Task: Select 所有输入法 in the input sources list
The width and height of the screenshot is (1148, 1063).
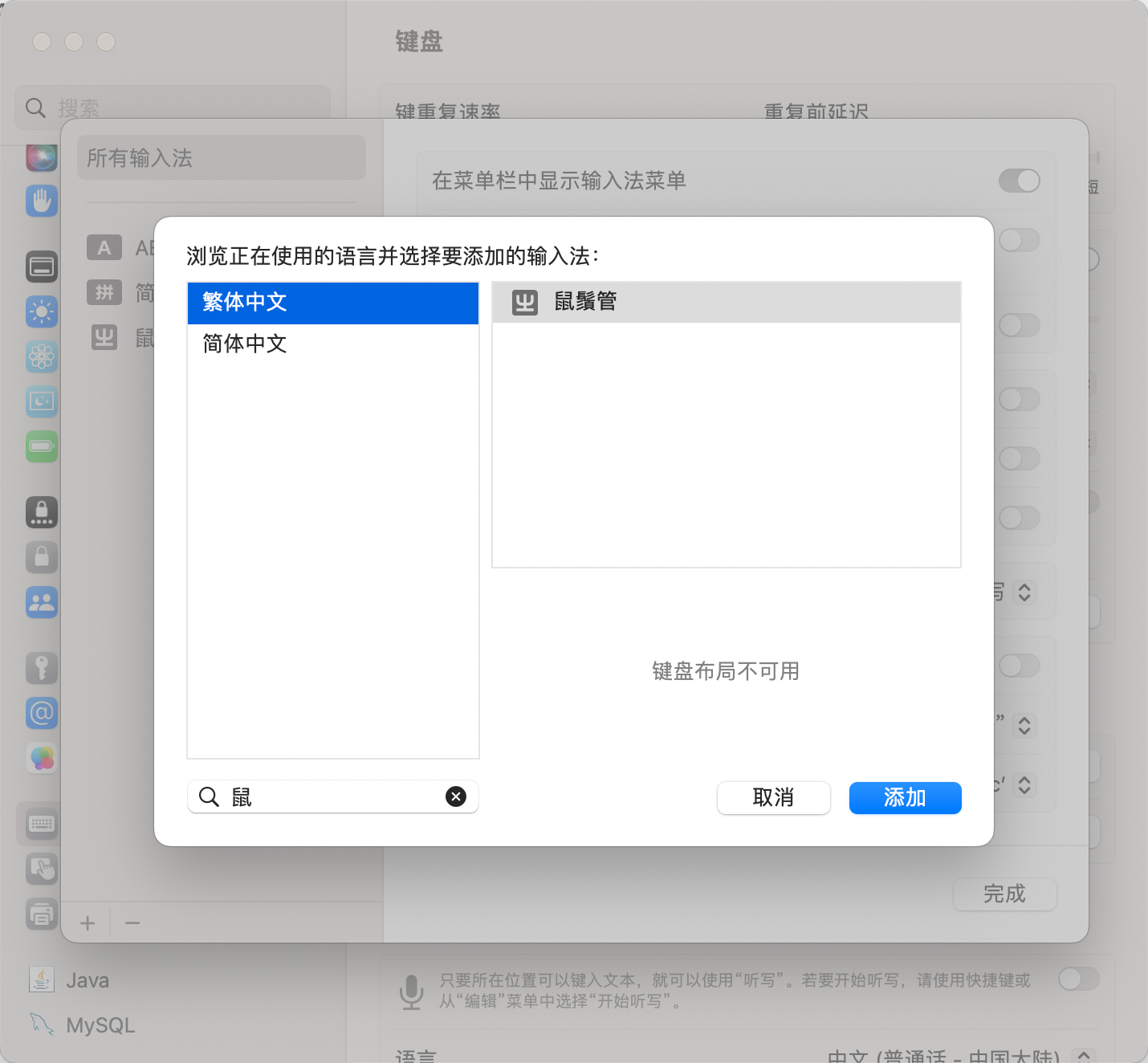Action: (222, 157)
